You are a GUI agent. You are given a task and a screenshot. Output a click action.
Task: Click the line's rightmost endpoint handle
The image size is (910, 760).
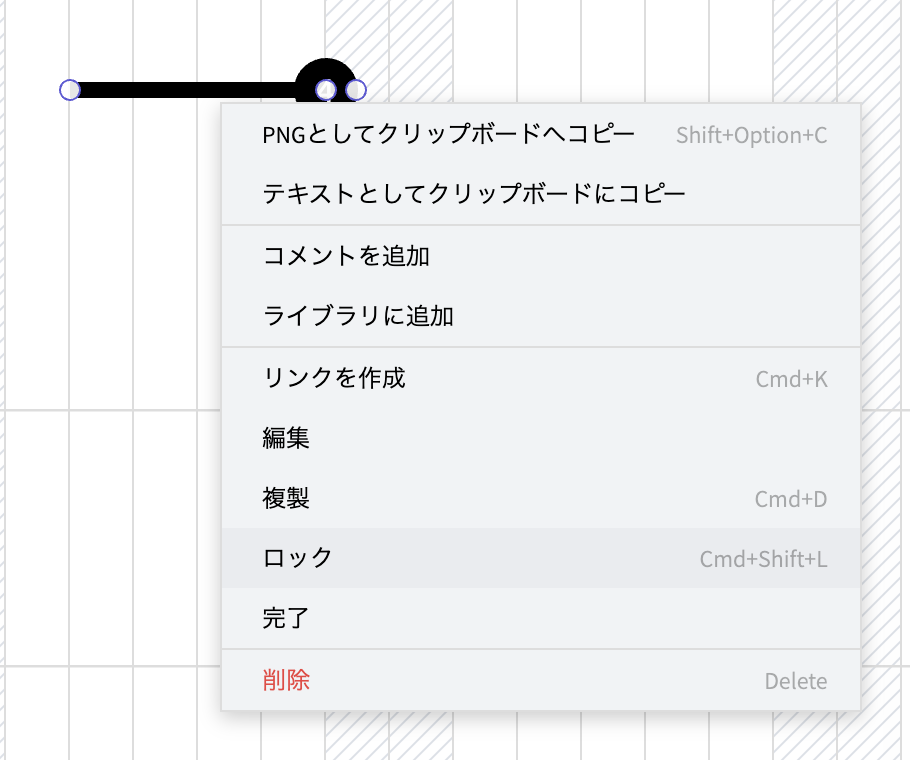[356, 90]
